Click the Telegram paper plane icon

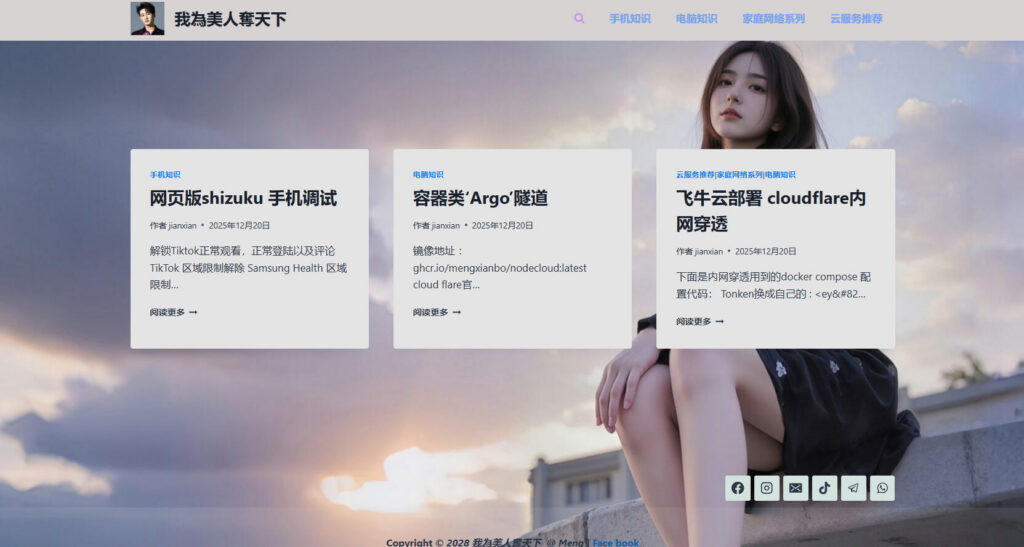[x=853, y=488]
